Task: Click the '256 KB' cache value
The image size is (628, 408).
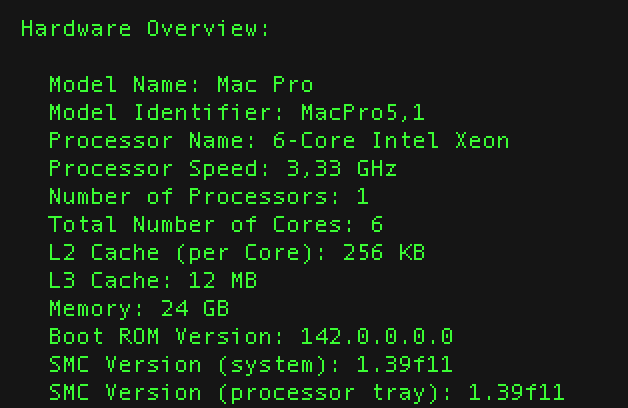Action: (384, 252)
